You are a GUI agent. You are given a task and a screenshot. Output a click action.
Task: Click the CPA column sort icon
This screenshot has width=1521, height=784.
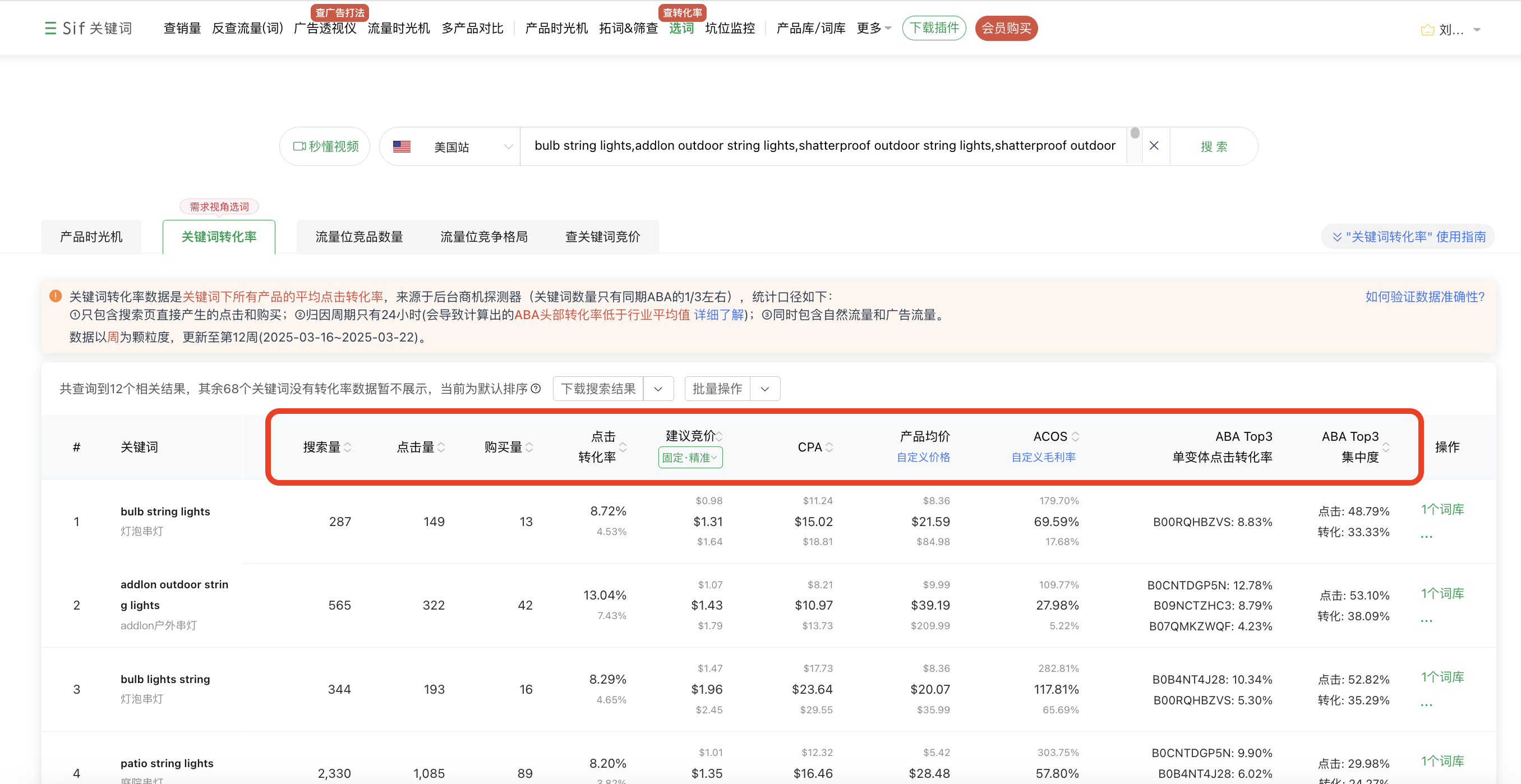coord(829,448)
